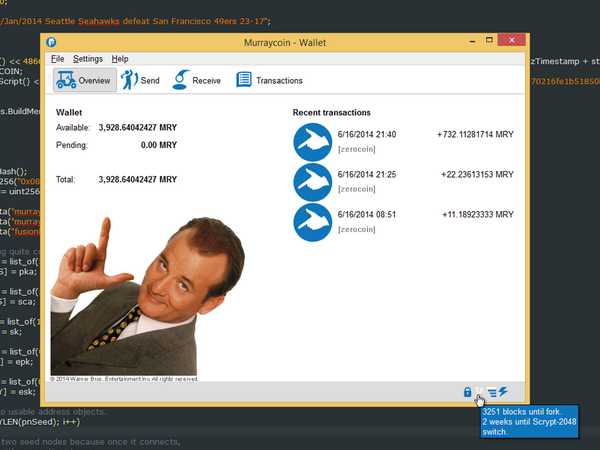
Task: Click the Bill Murray picture
Action: [147, 297]
